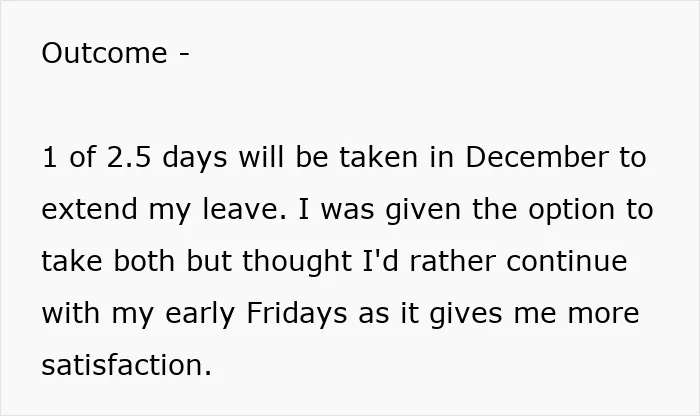Click the word "gives" in fourth line
Image resolution: width=700 pixels, height=416 pixels.
point(466,314)
